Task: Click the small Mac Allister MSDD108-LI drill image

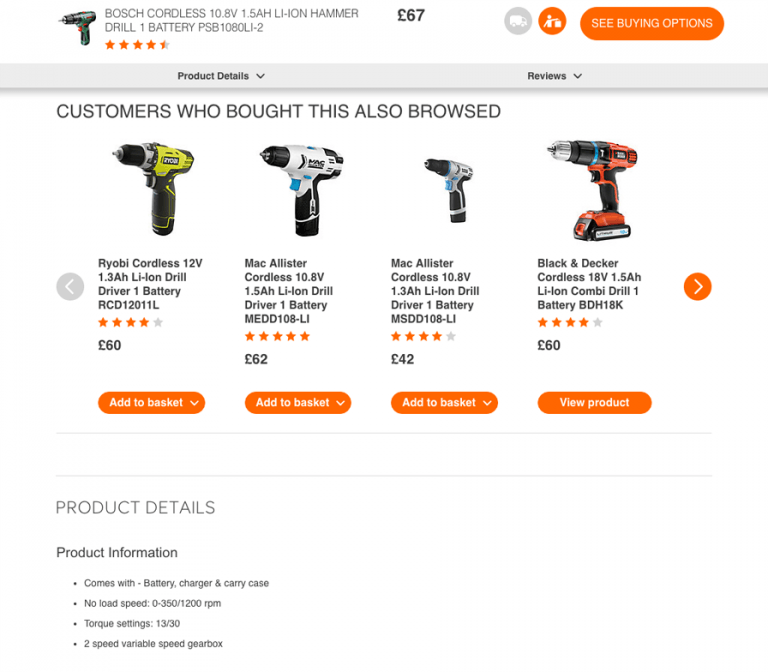Action: (449, 190)
